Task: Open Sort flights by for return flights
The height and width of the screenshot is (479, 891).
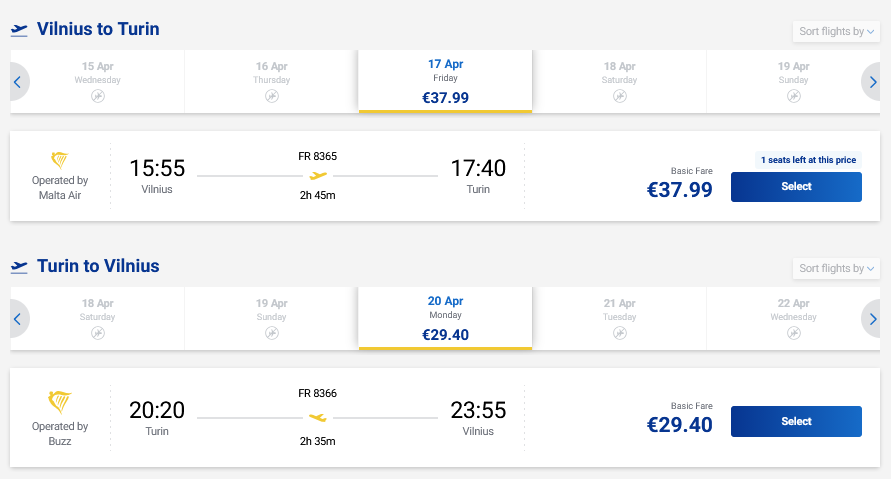Action: tap(837, 268)
